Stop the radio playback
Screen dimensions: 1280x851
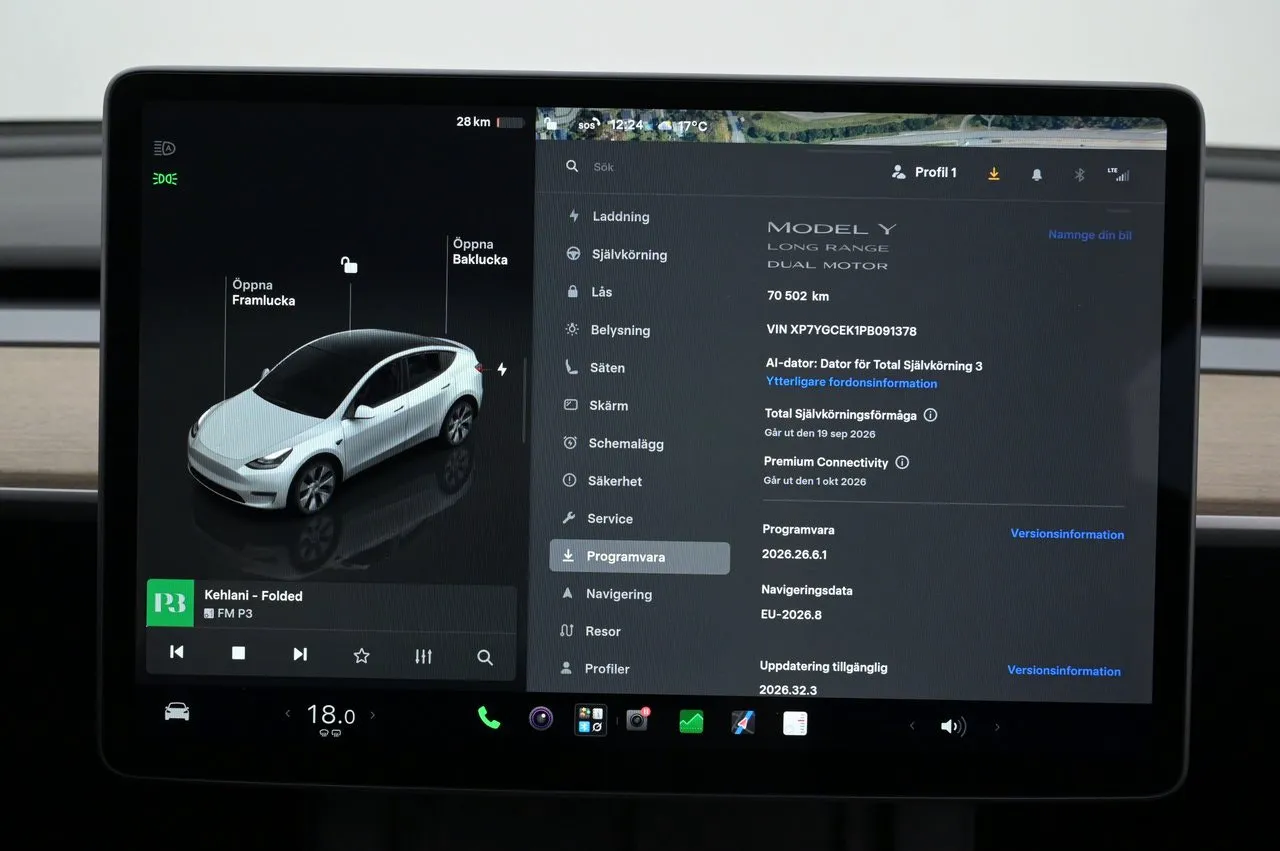click(x=238, y=653)
